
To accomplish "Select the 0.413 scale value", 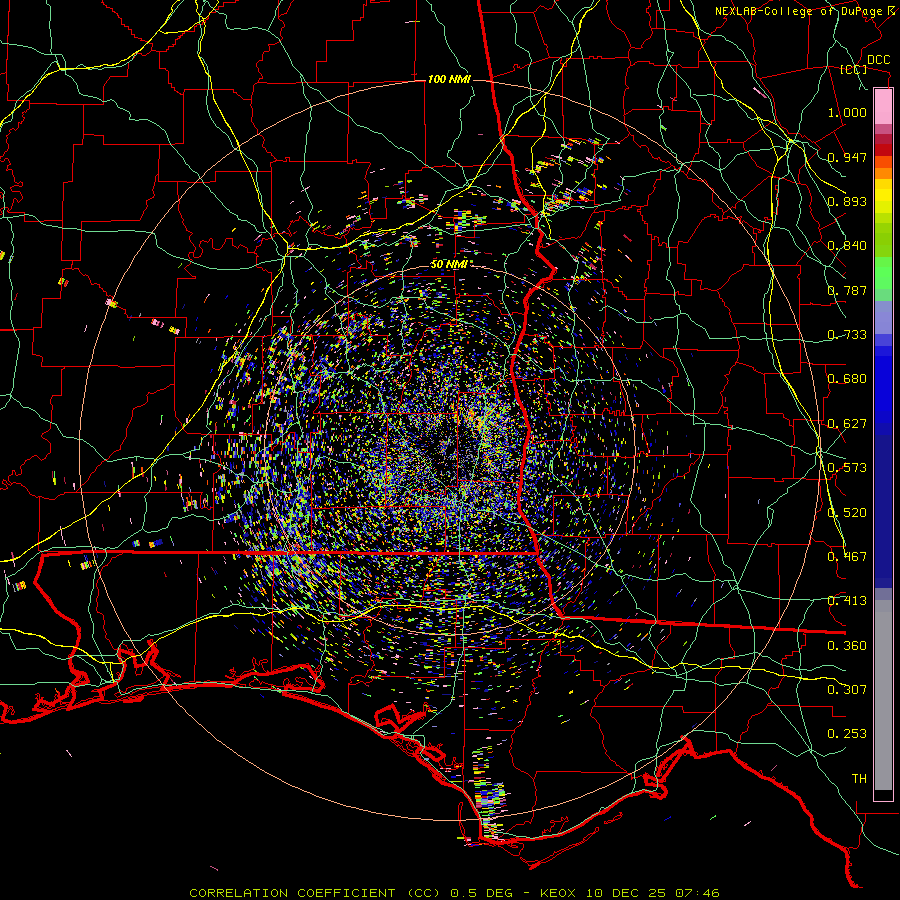I will (847, 601).
